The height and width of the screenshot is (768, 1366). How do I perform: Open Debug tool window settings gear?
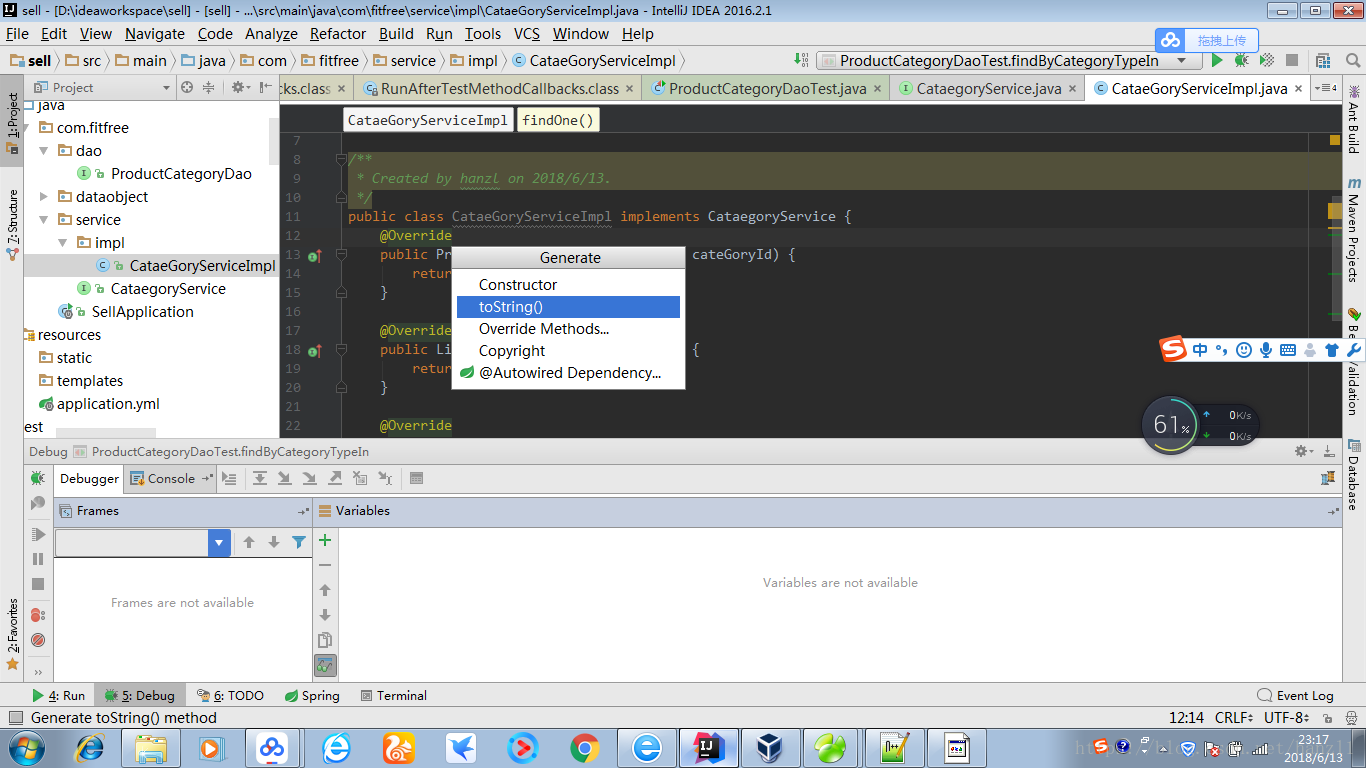coord(1302,451)
